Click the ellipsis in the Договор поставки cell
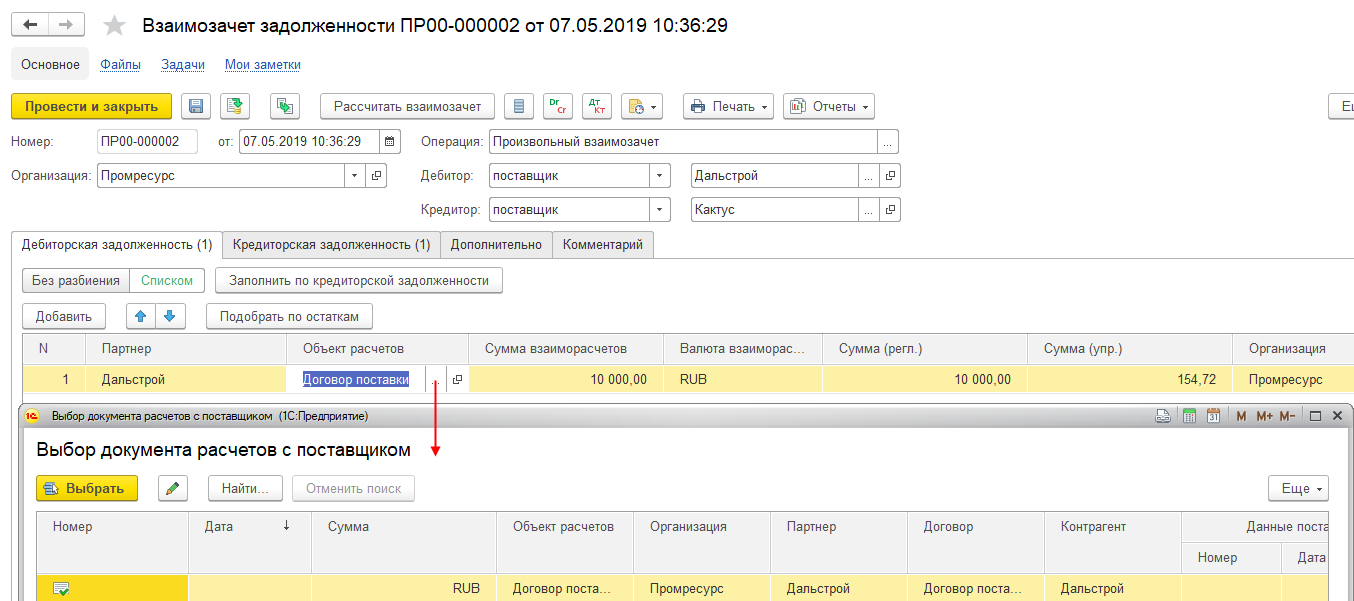The height and width of the screenshot is (601, 1354). point(435,380)
